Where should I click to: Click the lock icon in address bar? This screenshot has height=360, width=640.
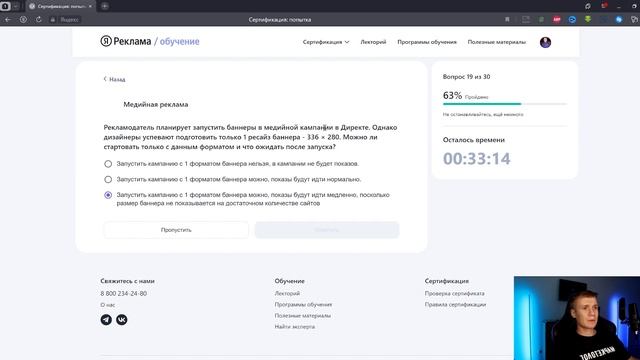click(x=53, y=20)
